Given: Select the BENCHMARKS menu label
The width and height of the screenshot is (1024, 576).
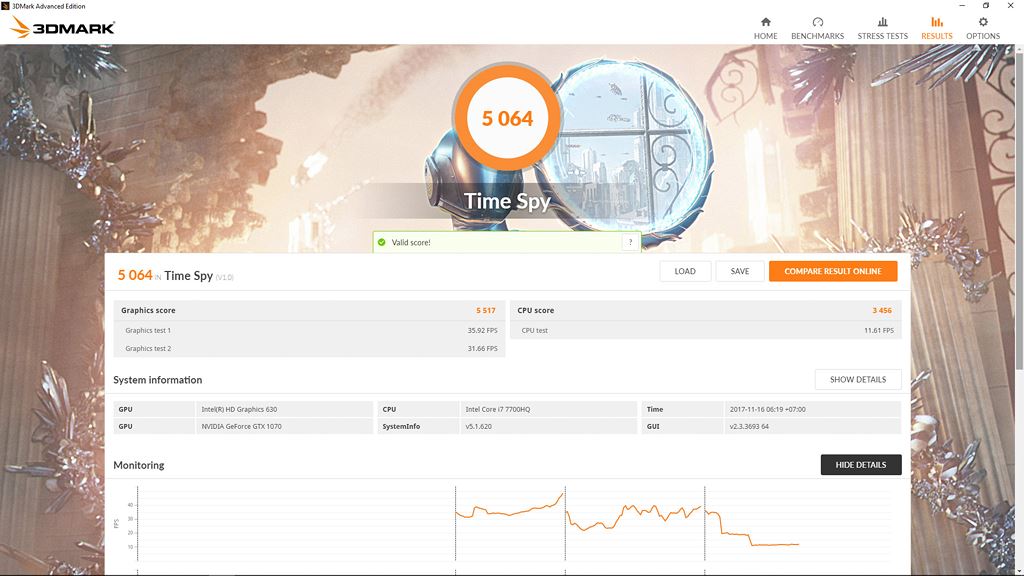Looking at the screenshot, I should (x=818, y=36).
